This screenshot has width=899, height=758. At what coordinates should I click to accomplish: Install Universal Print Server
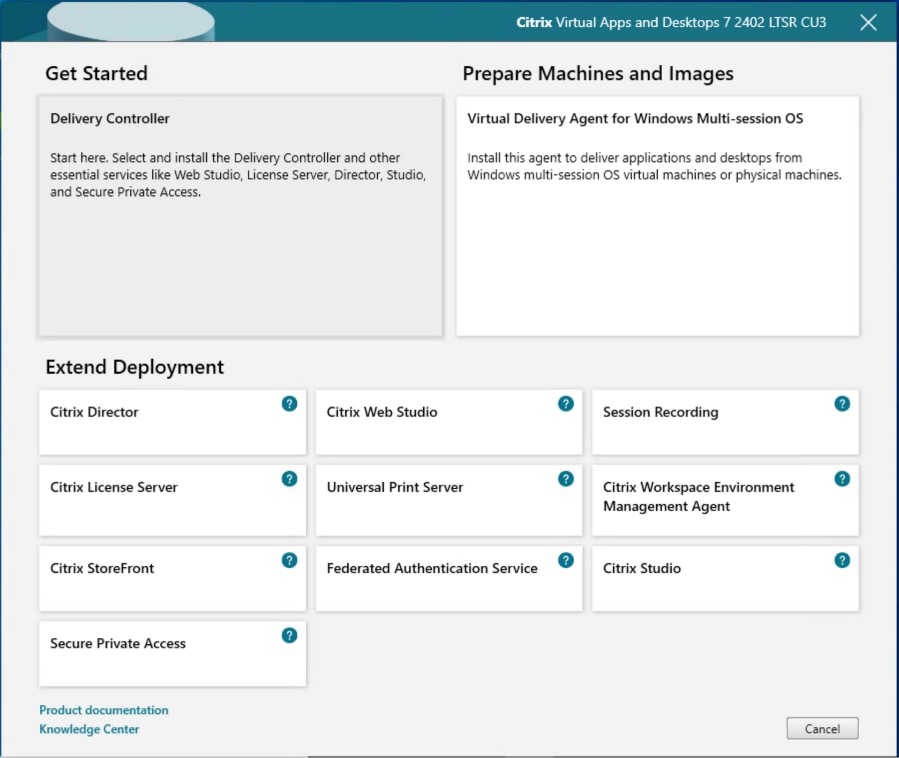click(448, 501)
